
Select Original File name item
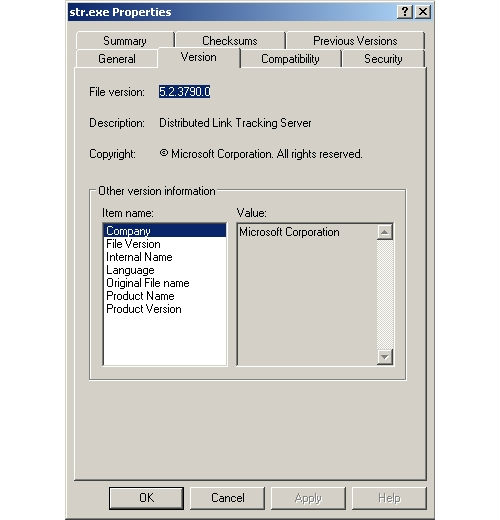[x=165, y=283]
